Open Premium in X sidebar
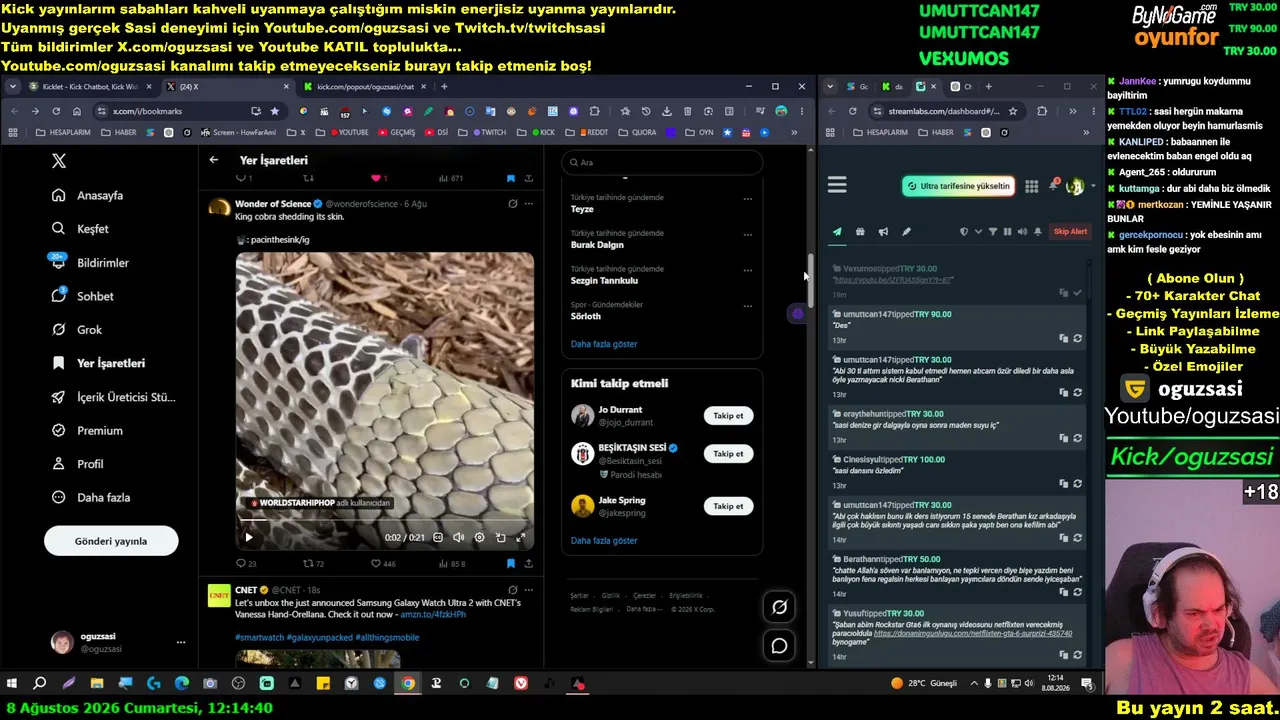This screenshot has height=720, width=1280. (88, 431)
